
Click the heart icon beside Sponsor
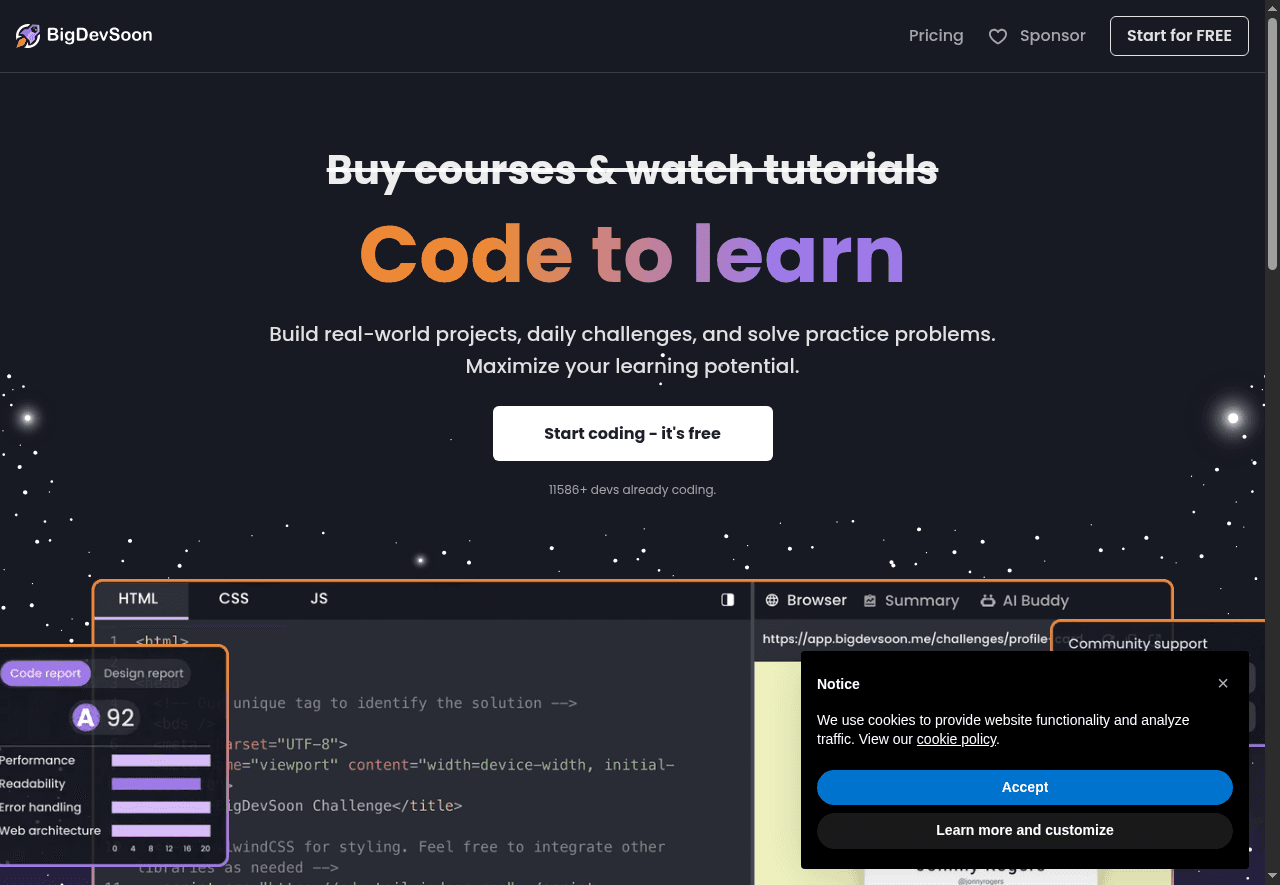coord(997,37)
